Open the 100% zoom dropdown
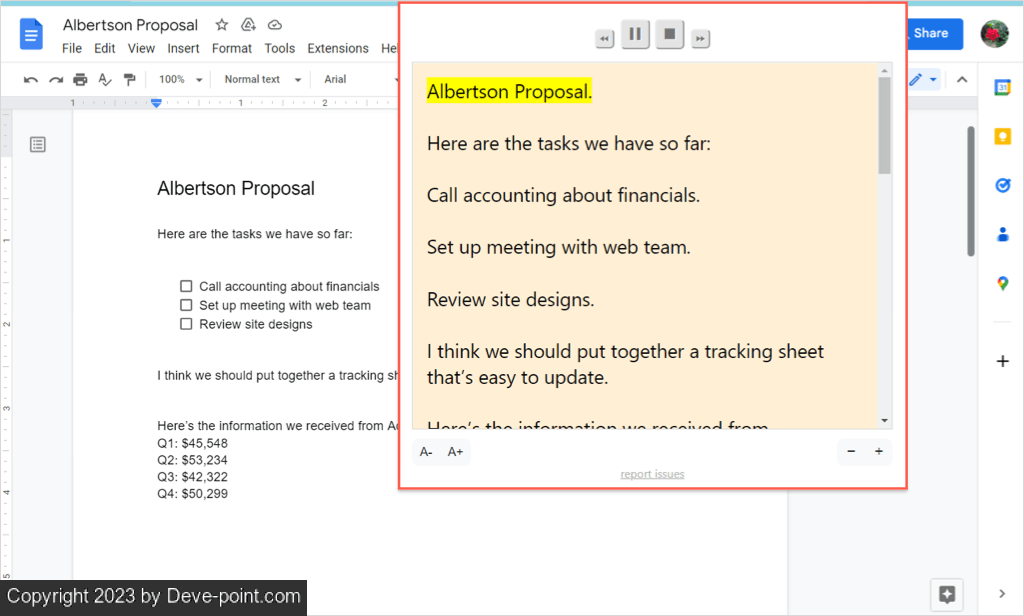The width and height of the screenshot is (1024, 616). (x=180, y=80)
